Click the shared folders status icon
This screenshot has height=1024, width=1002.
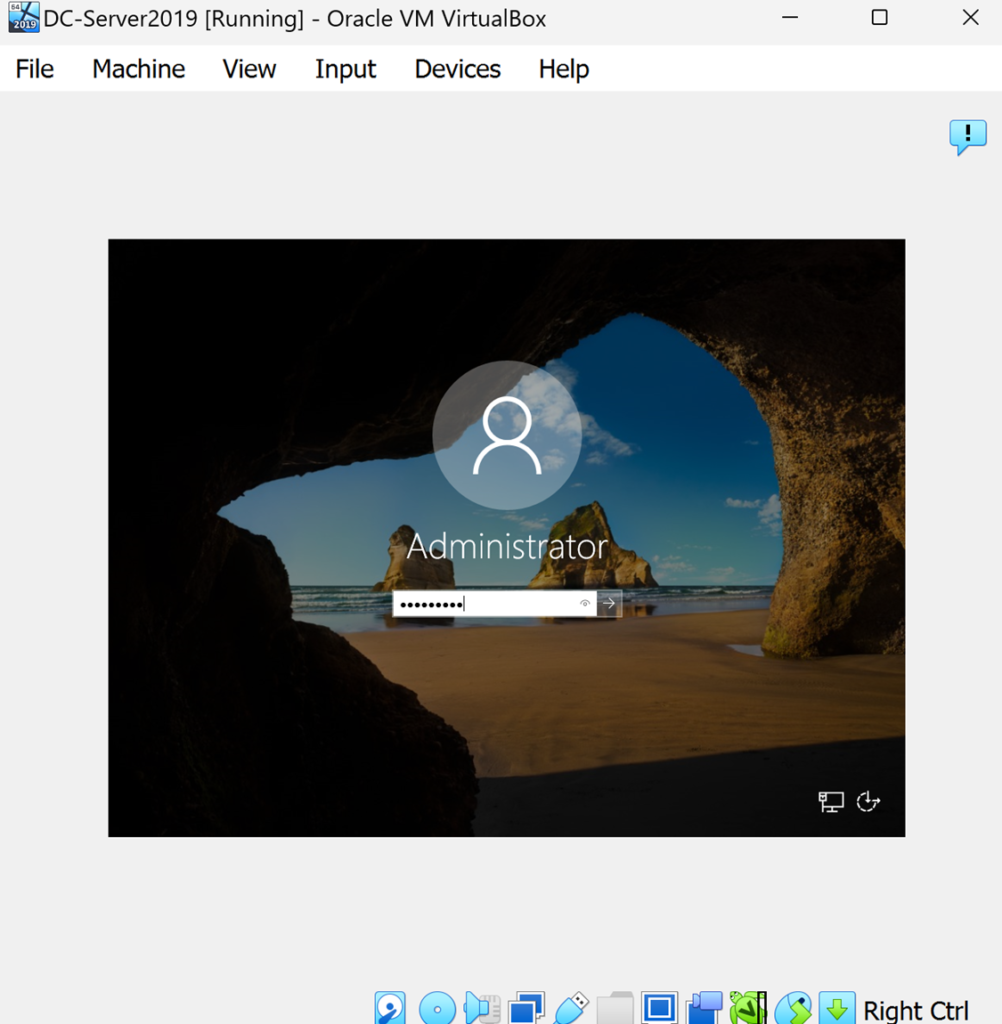615,1008
